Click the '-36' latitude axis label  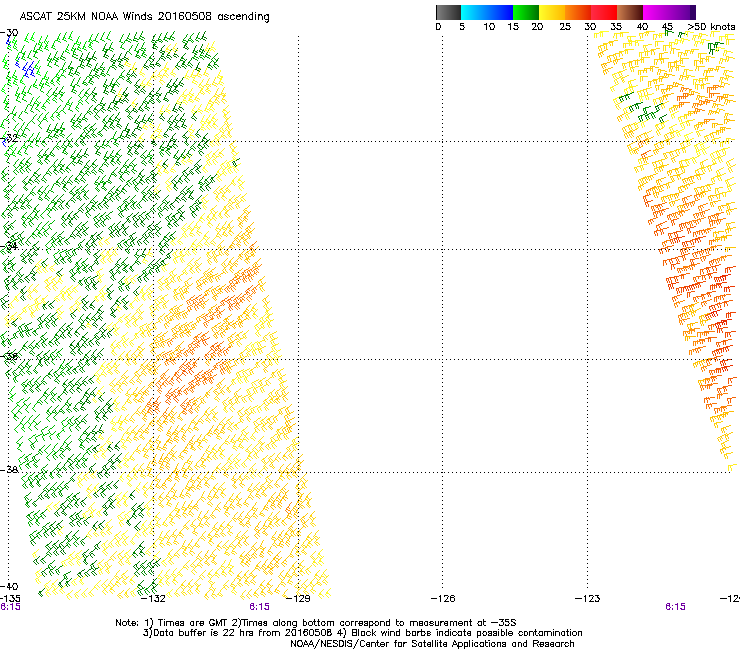coord(9,356)
